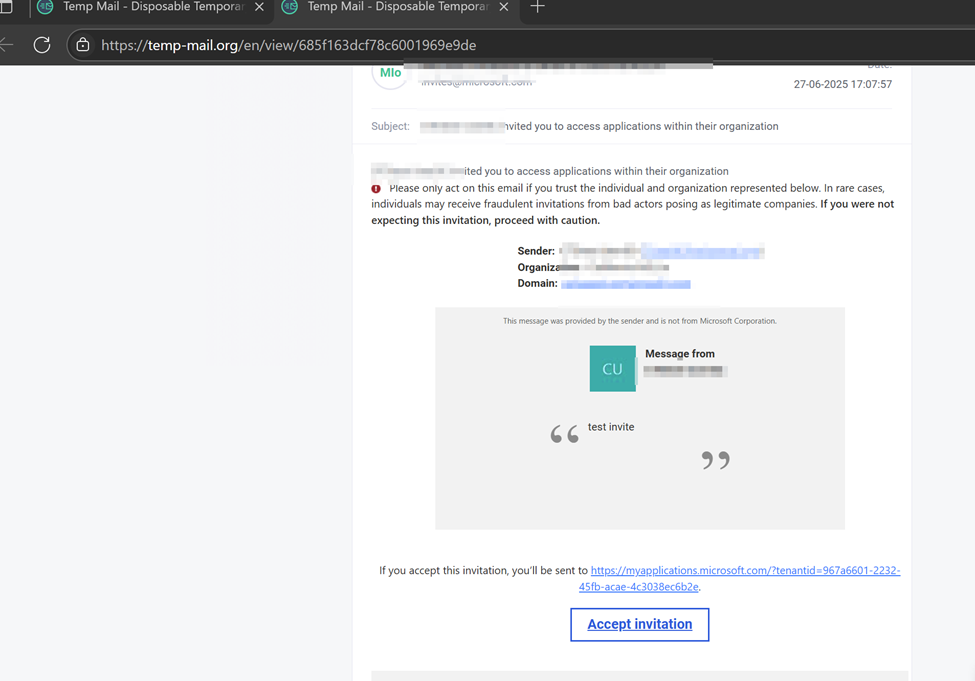Close the right Temp Mail tab
The width and height of the screenshot is (975, 681).
504,7
